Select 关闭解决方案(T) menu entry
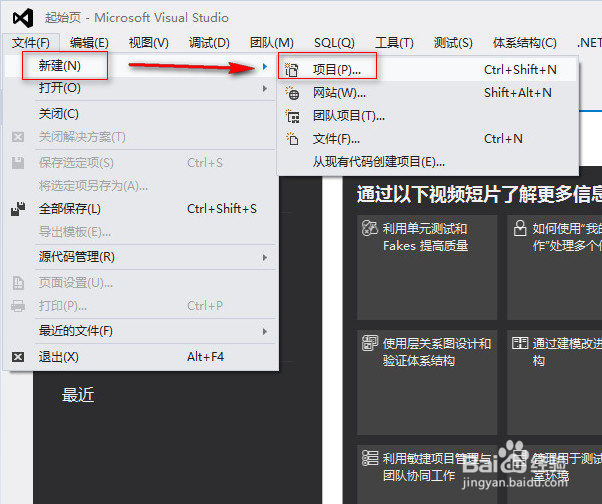 pyautogui.click(x=141, y=137)
